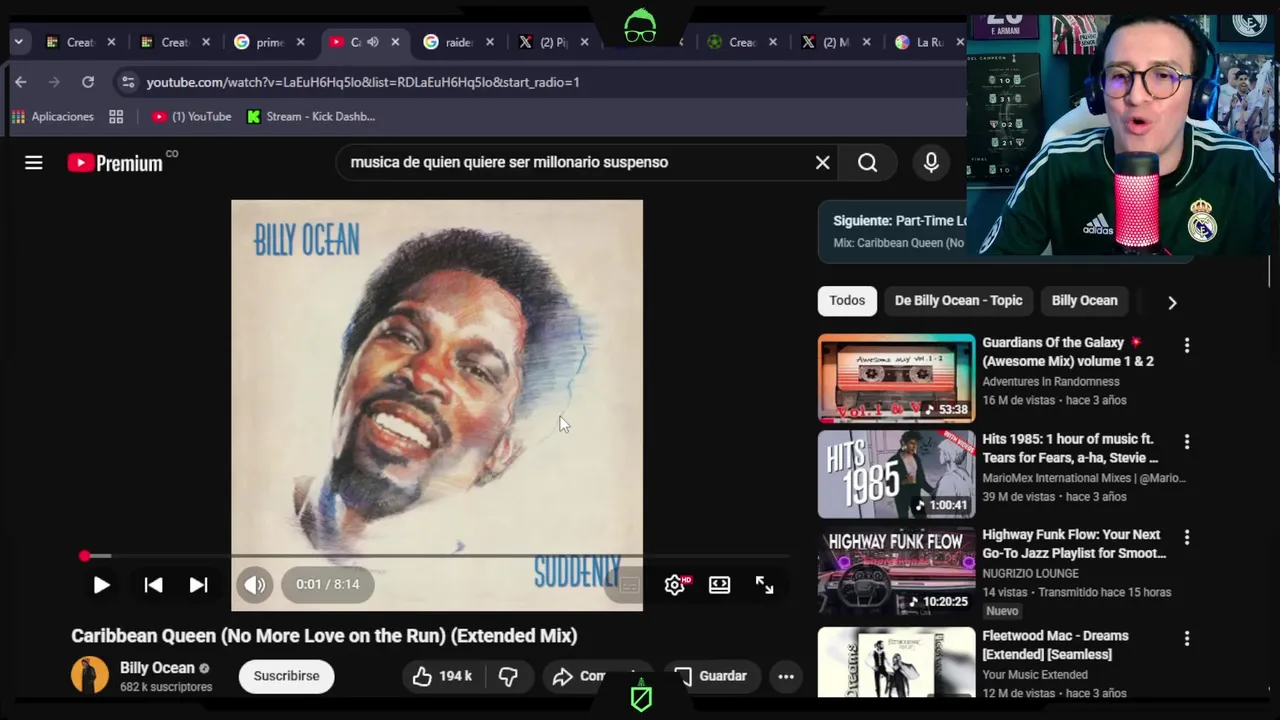
Task: Select De Billy Ocean - Topic chip
Action: 958,301
